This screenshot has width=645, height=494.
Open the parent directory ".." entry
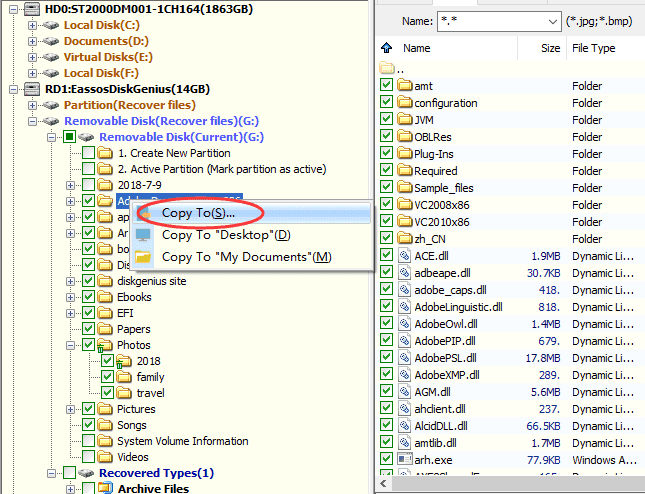tap(401, 69)
